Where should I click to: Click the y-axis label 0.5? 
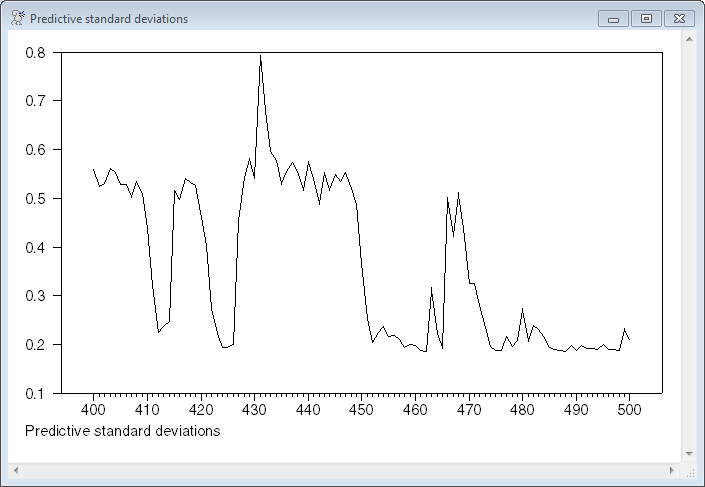coord(36,198)
